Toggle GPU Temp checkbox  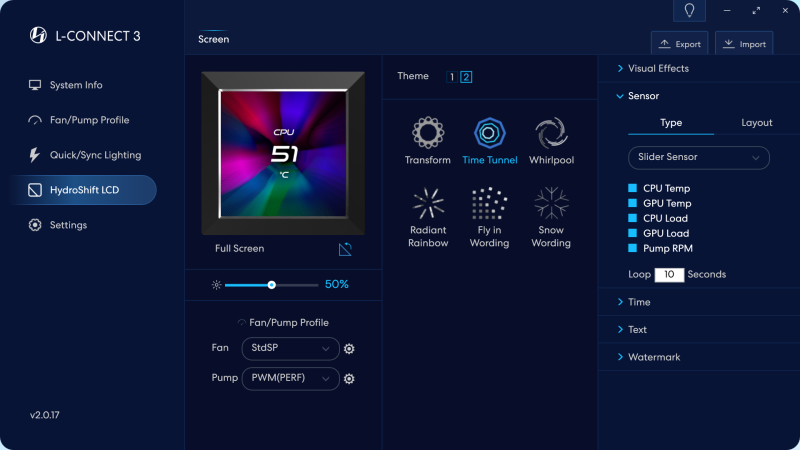633,203
